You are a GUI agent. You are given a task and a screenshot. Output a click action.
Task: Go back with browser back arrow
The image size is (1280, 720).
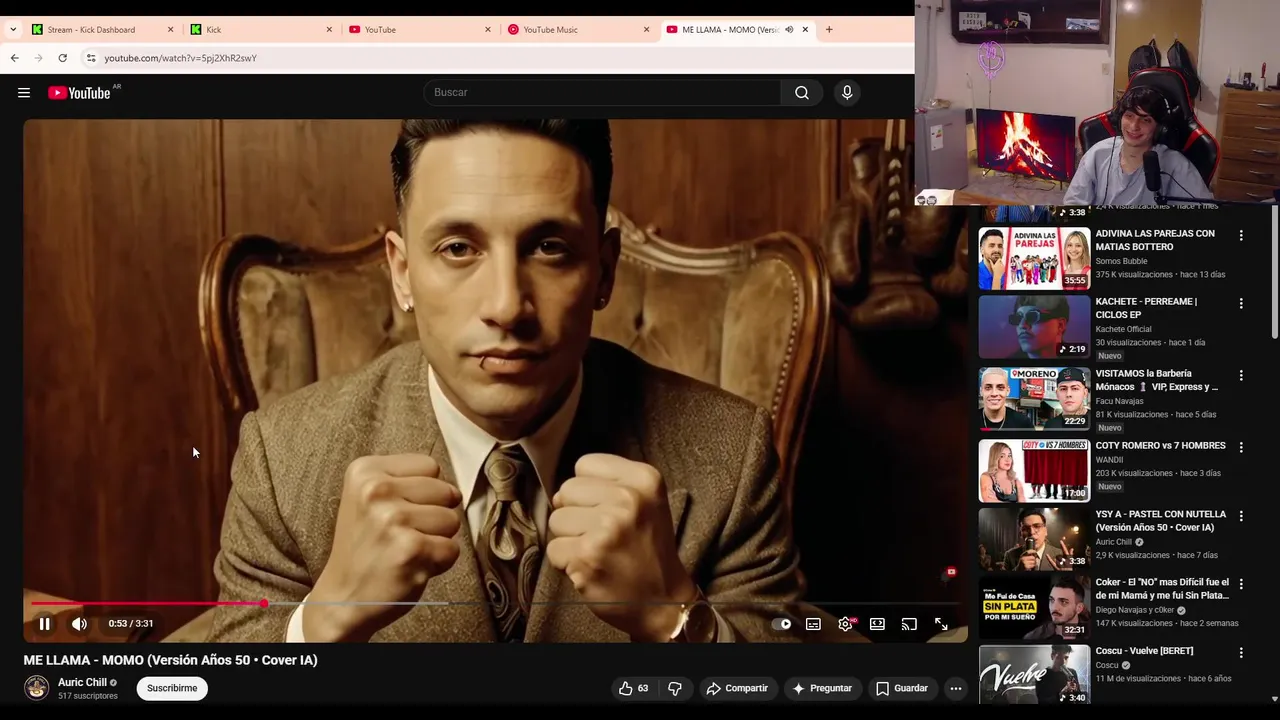[14, 58]
